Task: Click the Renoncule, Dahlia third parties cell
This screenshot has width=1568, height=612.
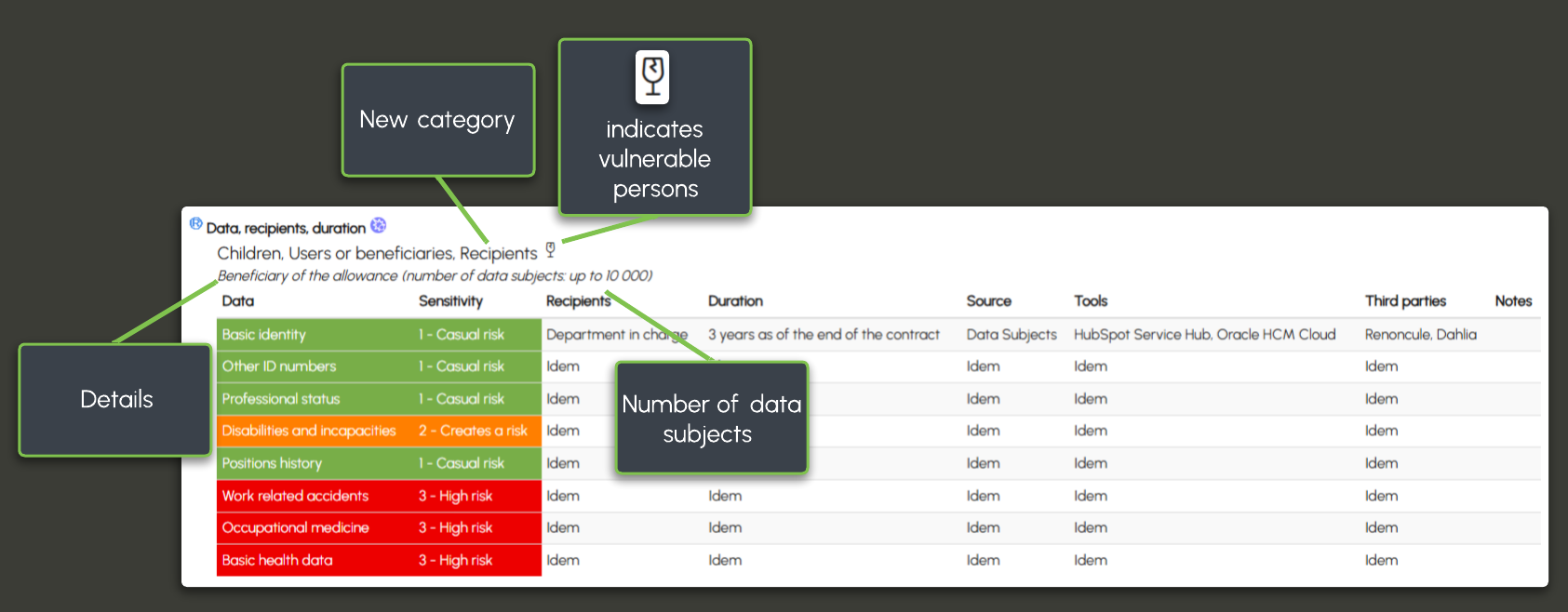Action: pyautogui.click(x=1420, y=335)
